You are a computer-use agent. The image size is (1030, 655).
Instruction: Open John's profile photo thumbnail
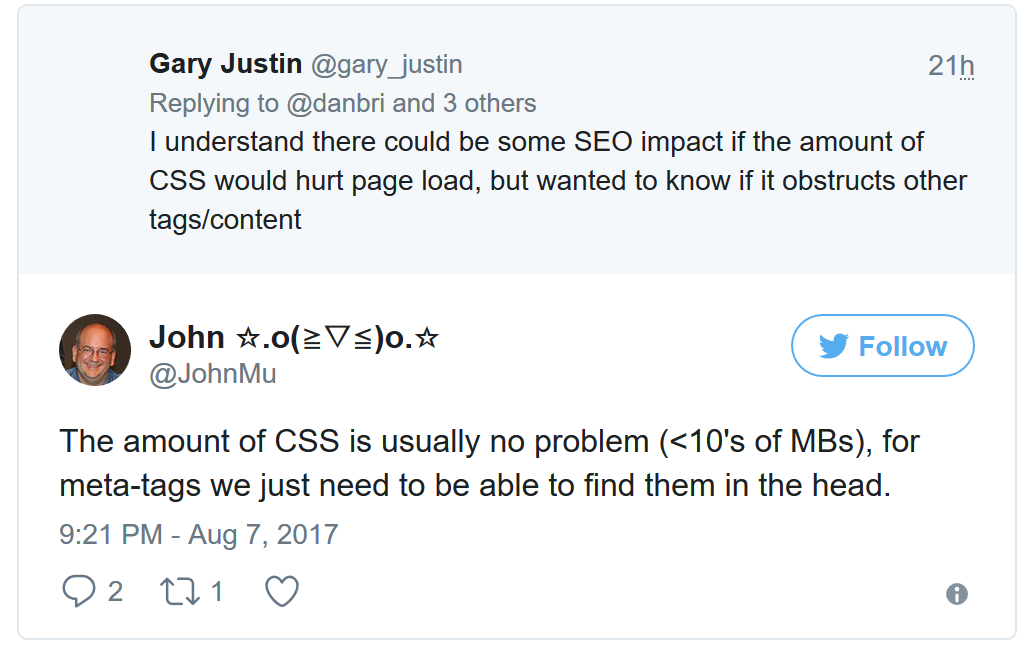point(95,350)
